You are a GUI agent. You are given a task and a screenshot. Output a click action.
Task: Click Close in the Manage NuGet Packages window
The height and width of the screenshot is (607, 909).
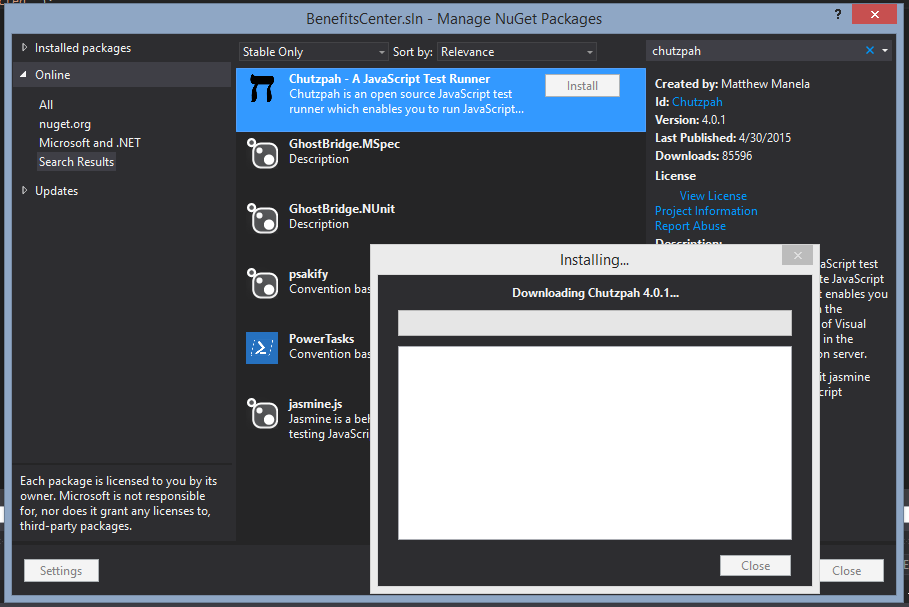850,570
